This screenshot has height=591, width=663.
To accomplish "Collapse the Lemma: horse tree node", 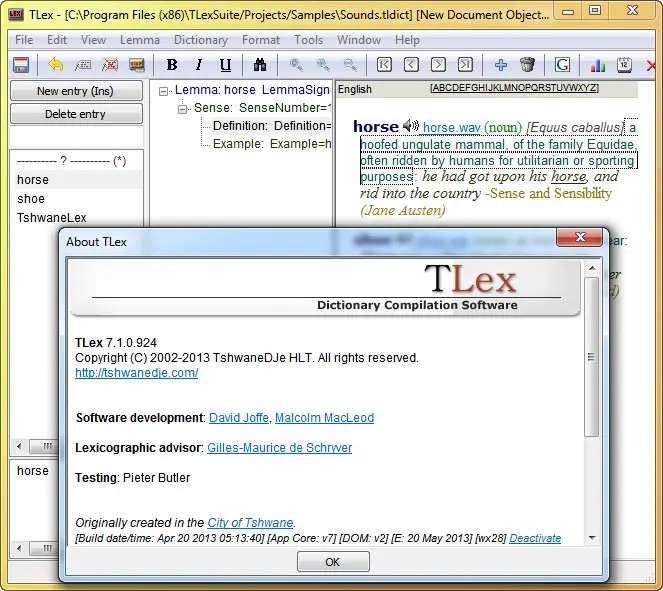I will click(163, 91).
